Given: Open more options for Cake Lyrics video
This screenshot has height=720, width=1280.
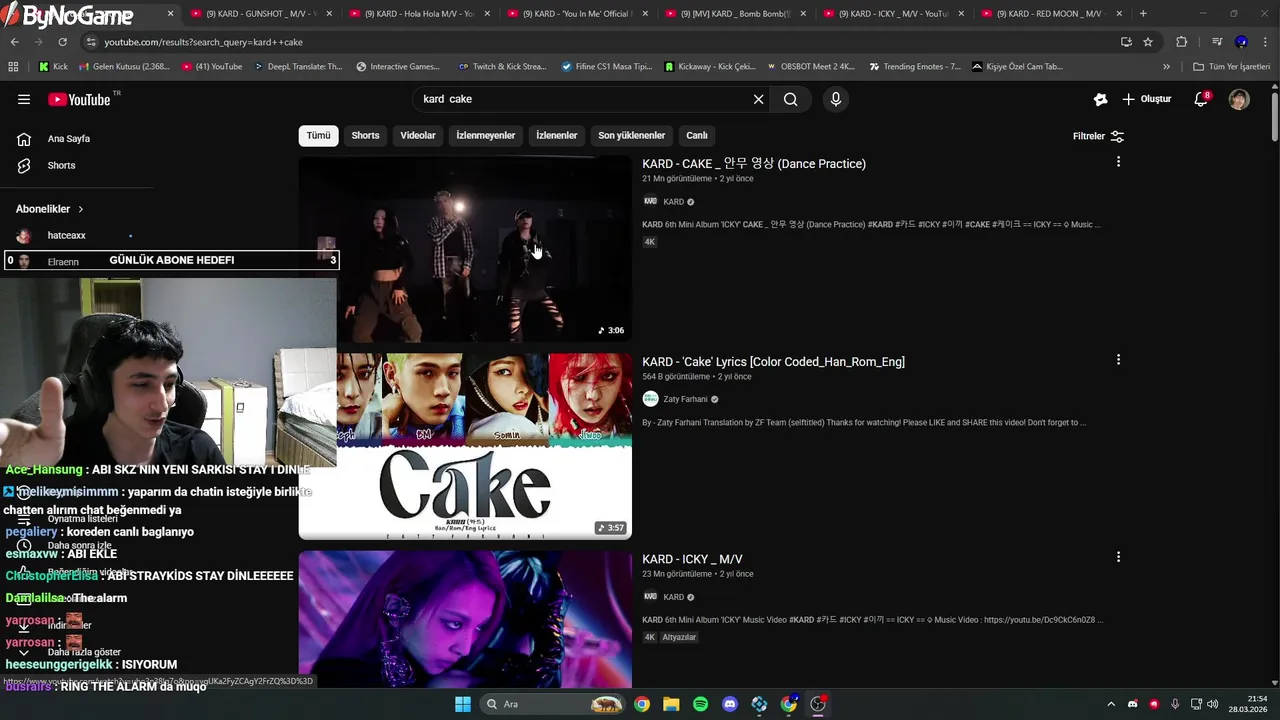Looking at the screenshot, I should click(x=1118, y=360).
